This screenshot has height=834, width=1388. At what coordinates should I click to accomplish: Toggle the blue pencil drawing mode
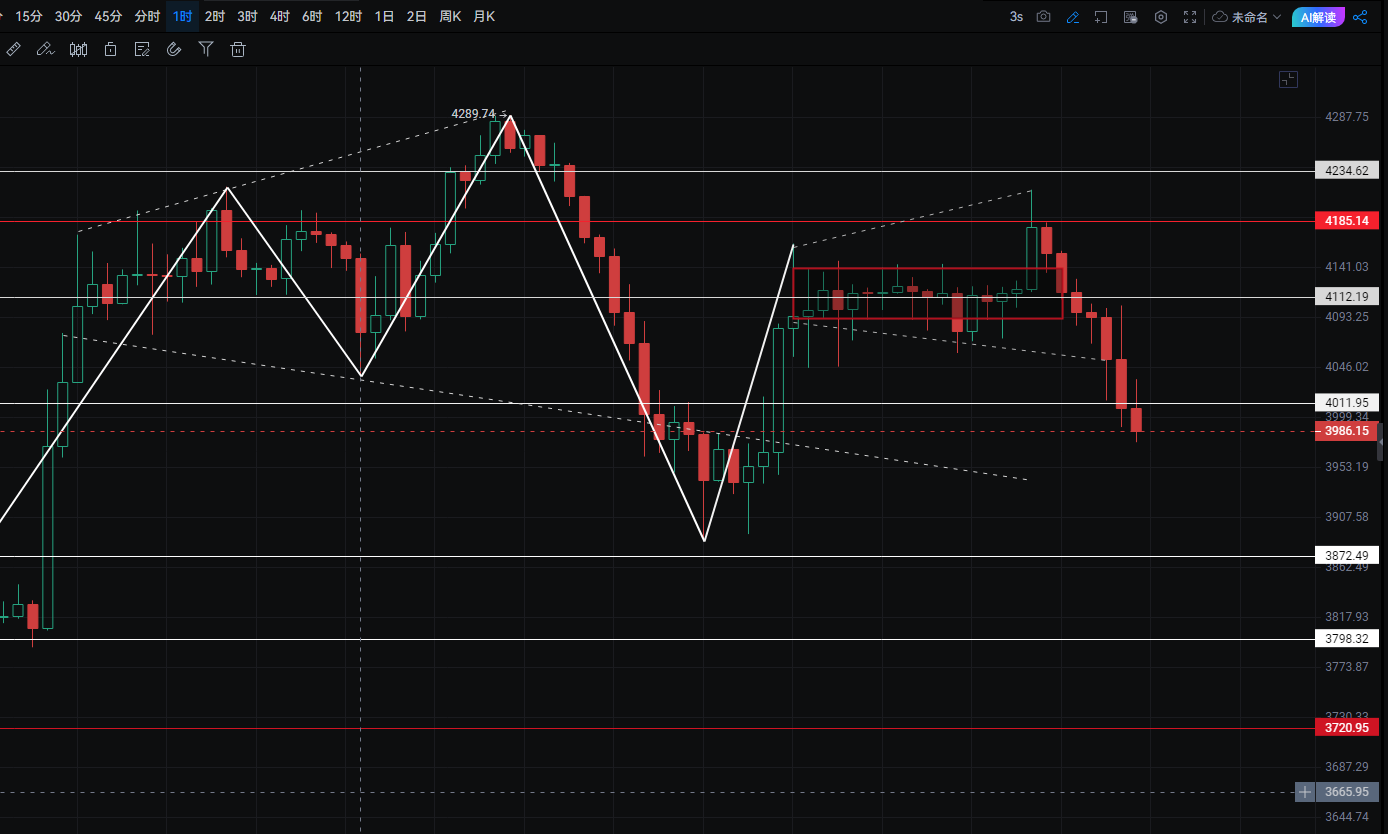(x=1073, y=17)
